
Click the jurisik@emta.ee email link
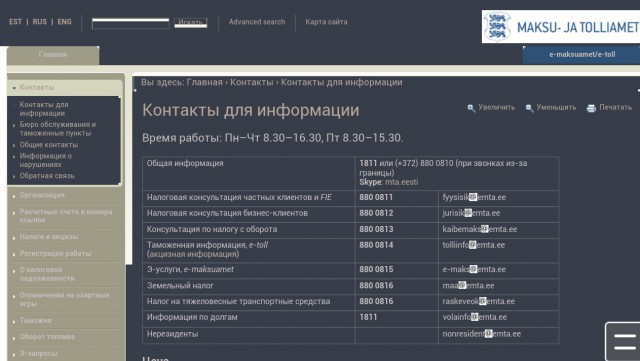[x=471, y=213]
